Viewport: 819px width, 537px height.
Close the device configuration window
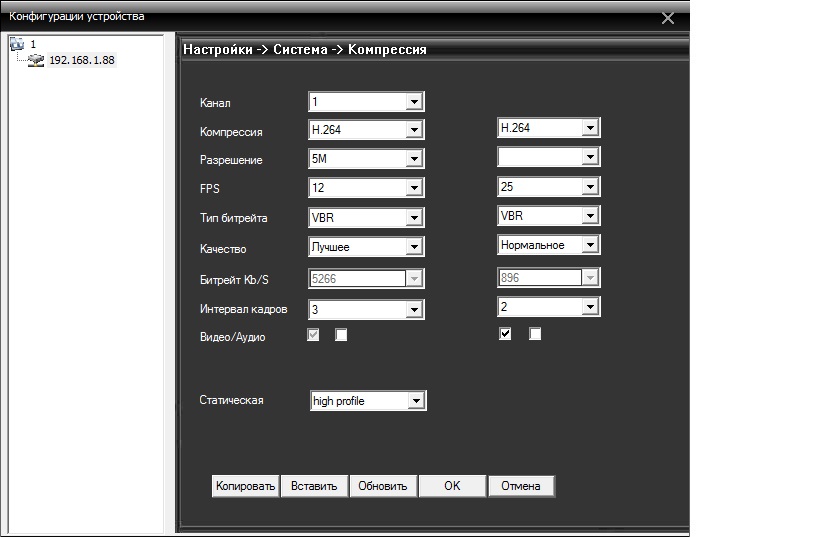(668, 18)
